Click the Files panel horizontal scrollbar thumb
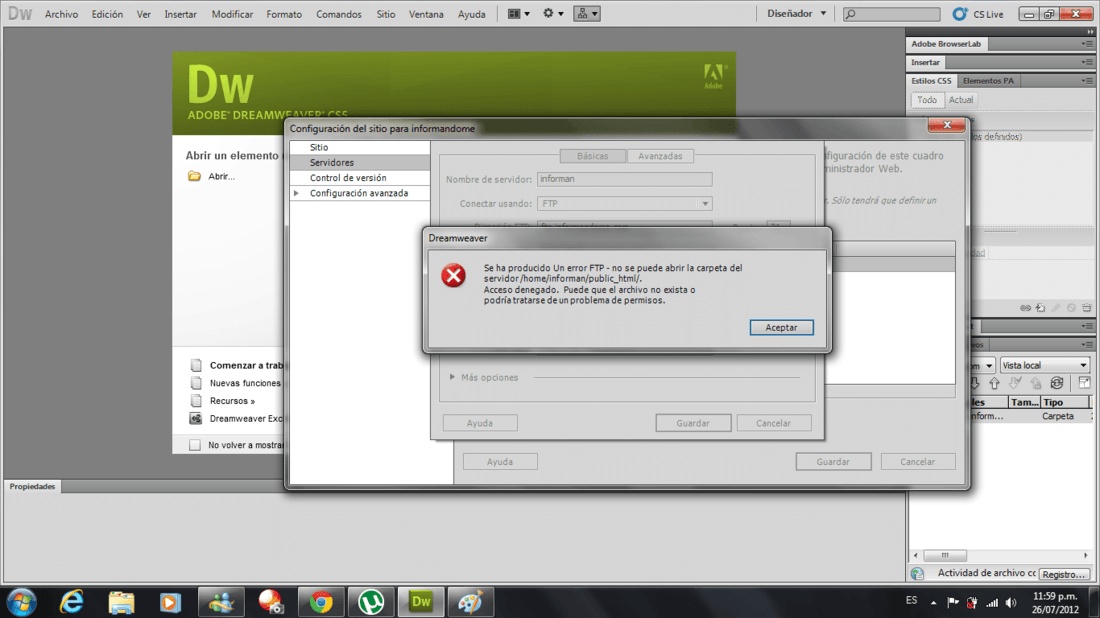This screenshot has width=1100, height=618. click(944, 555)
